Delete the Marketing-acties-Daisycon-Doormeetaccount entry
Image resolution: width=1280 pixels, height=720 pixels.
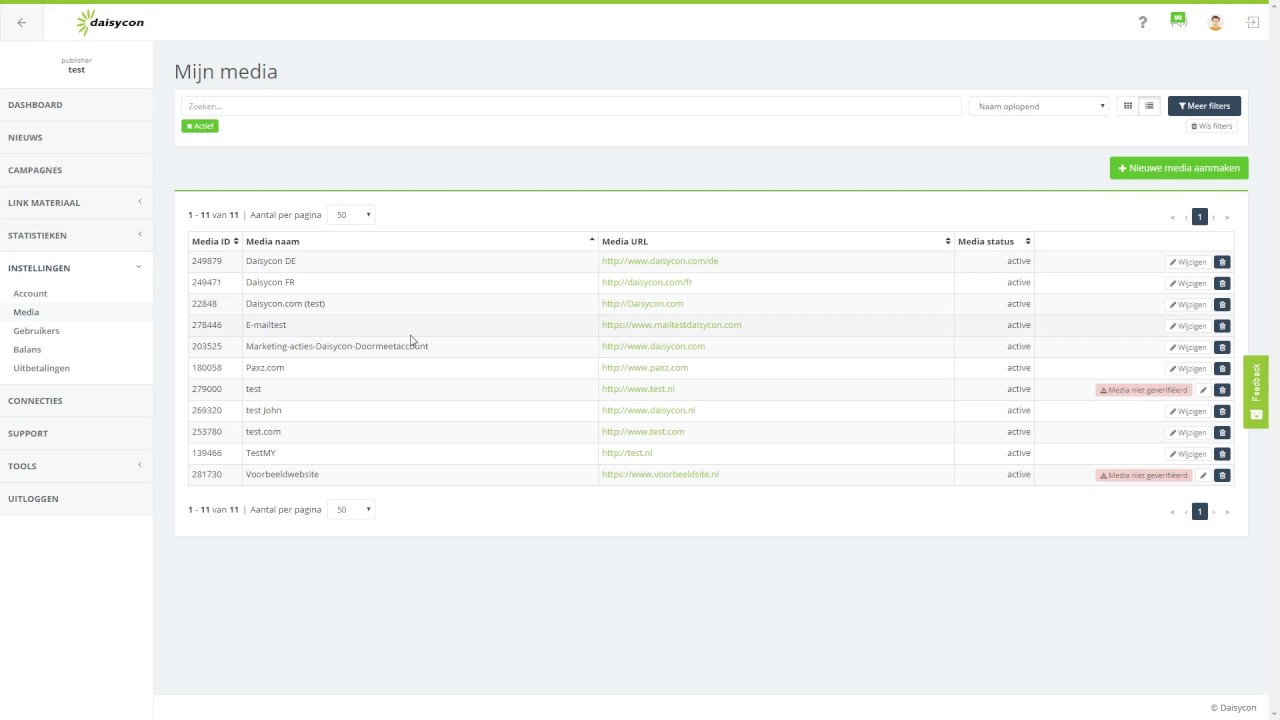1222,347
